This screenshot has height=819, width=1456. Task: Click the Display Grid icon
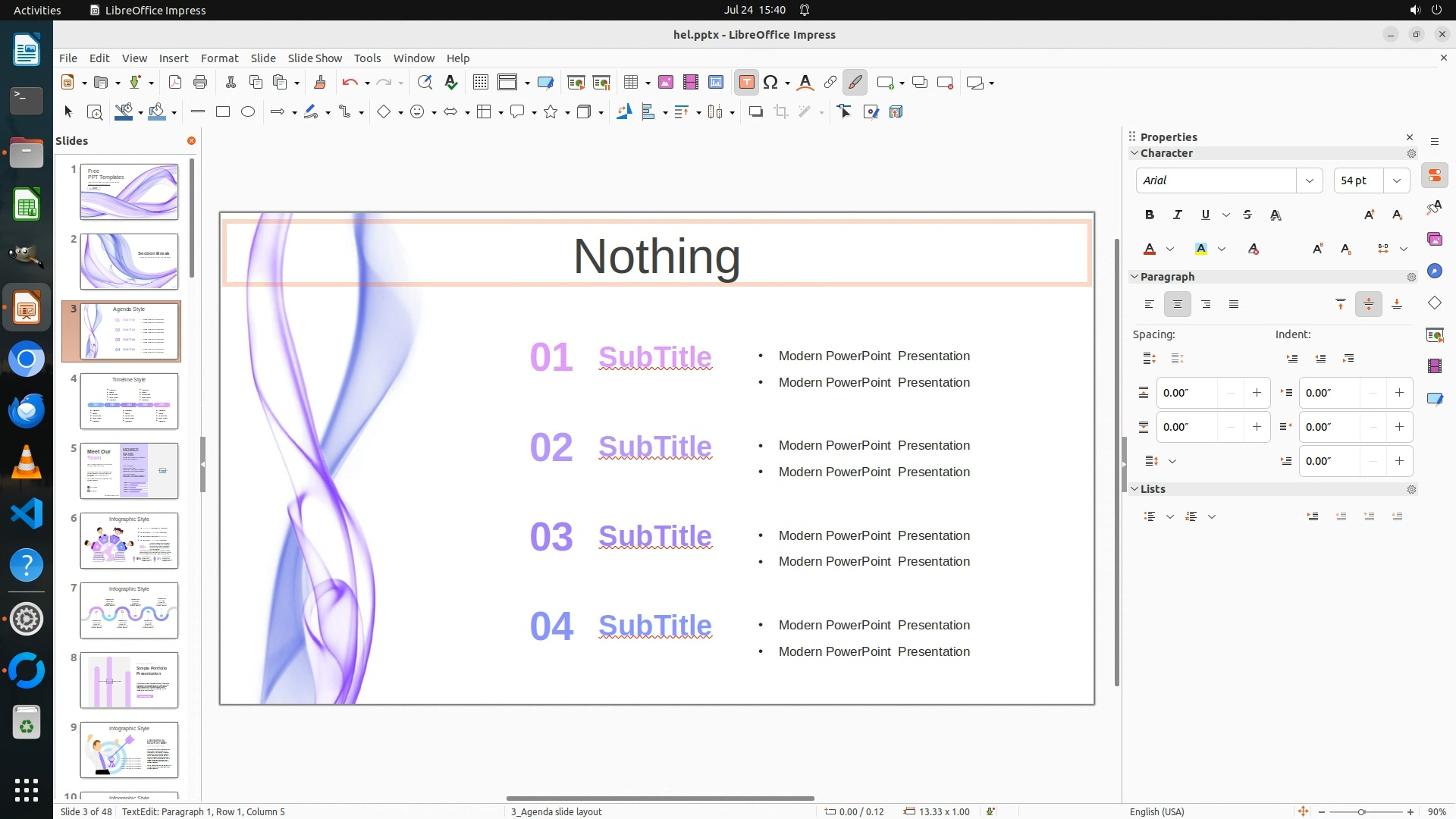(480, 83)
